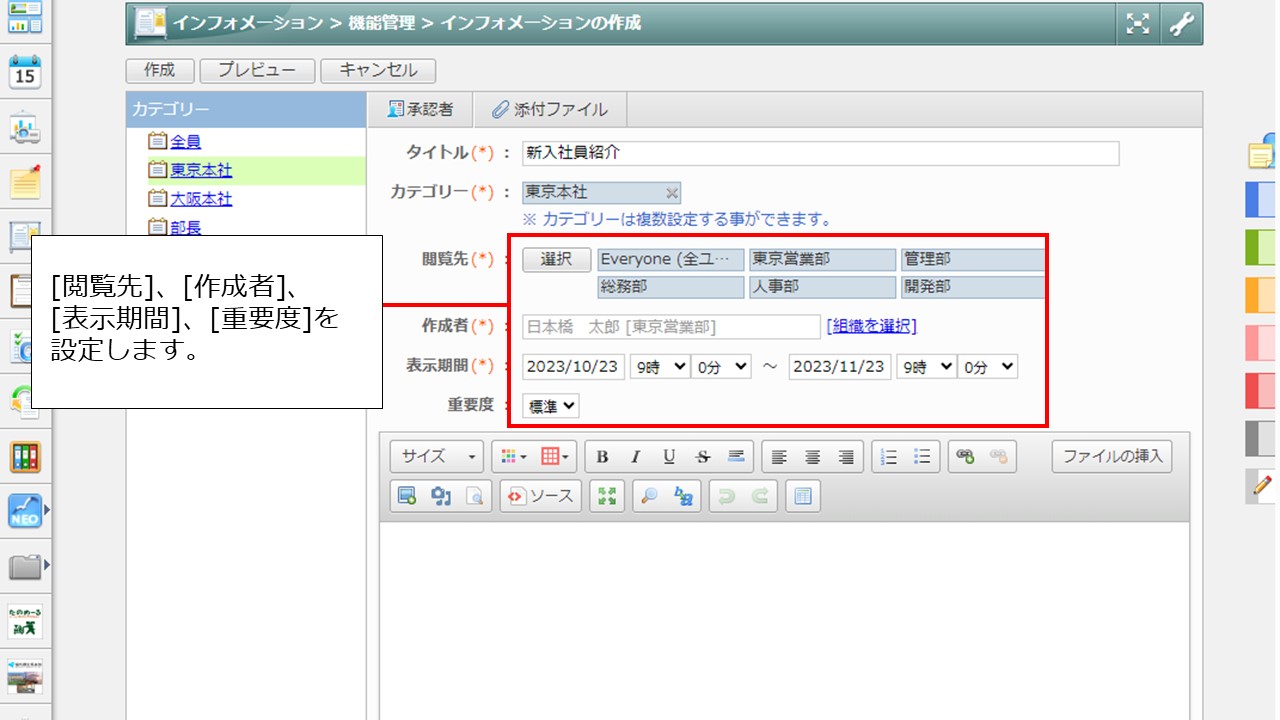1280x720 pixels.
Task: Maximize the editor with green arrows icon
Action: point(606,496)
